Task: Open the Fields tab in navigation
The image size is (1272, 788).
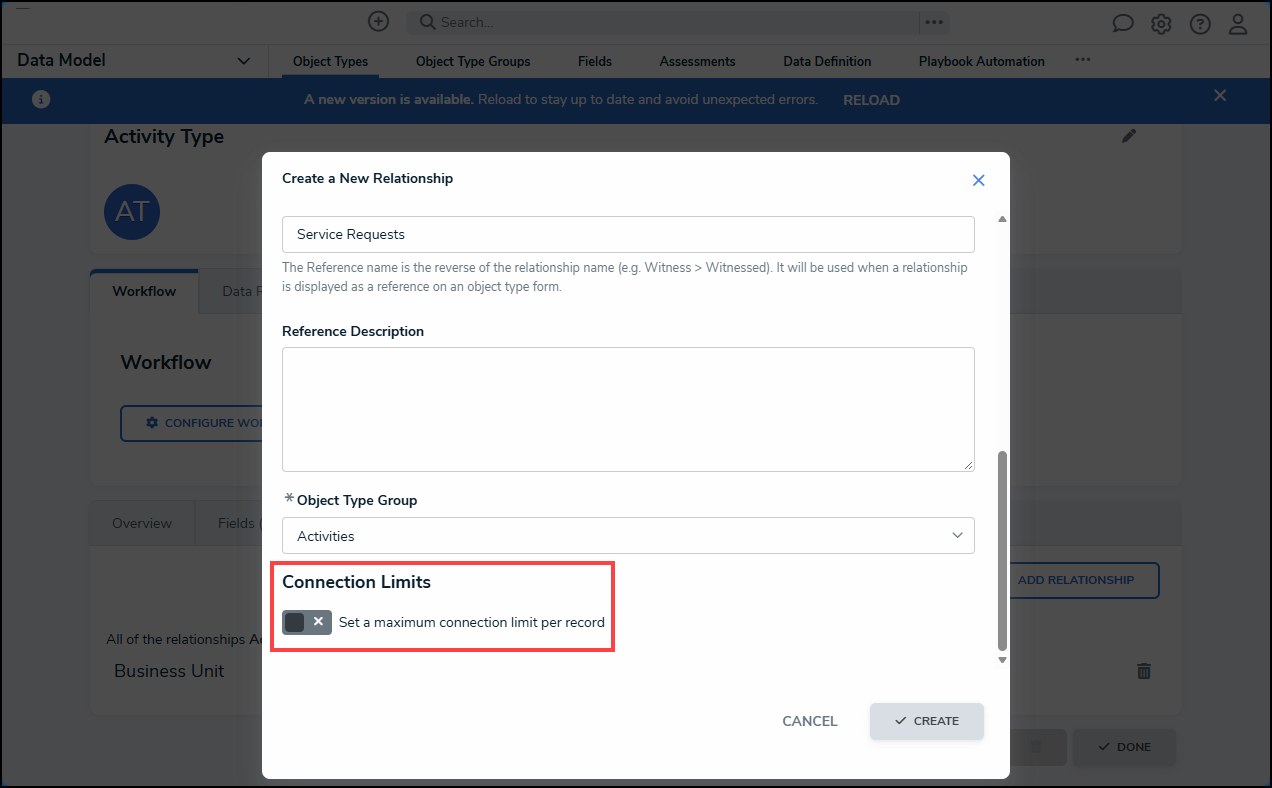Action: [x=595, y=61]
